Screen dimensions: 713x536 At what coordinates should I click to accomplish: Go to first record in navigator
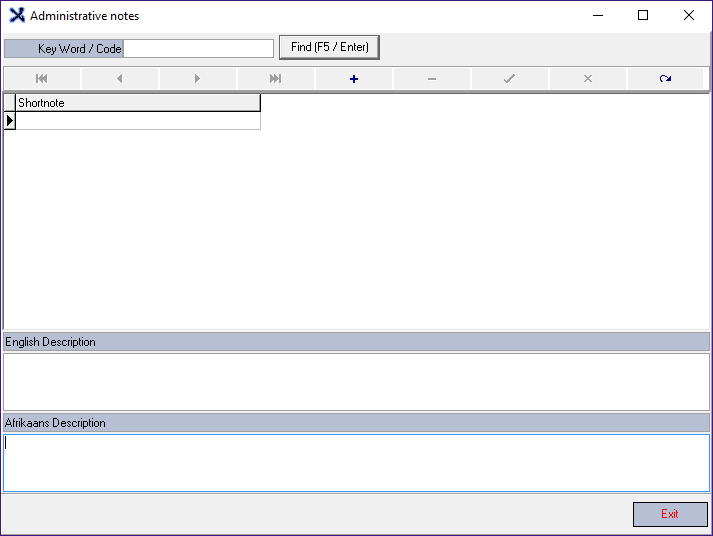pyautogui.click(x=42, y=79)
